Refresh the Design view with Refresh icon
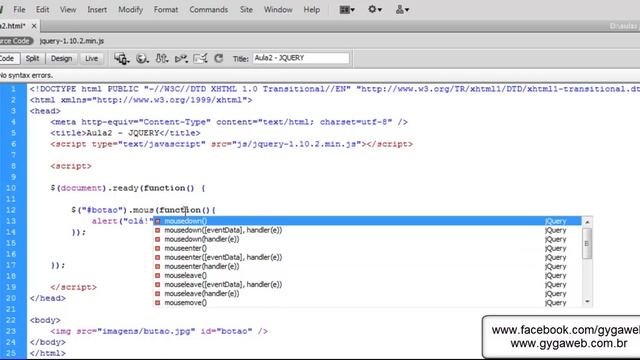Viewport: 640px width, 360px height. click(219, 58)
